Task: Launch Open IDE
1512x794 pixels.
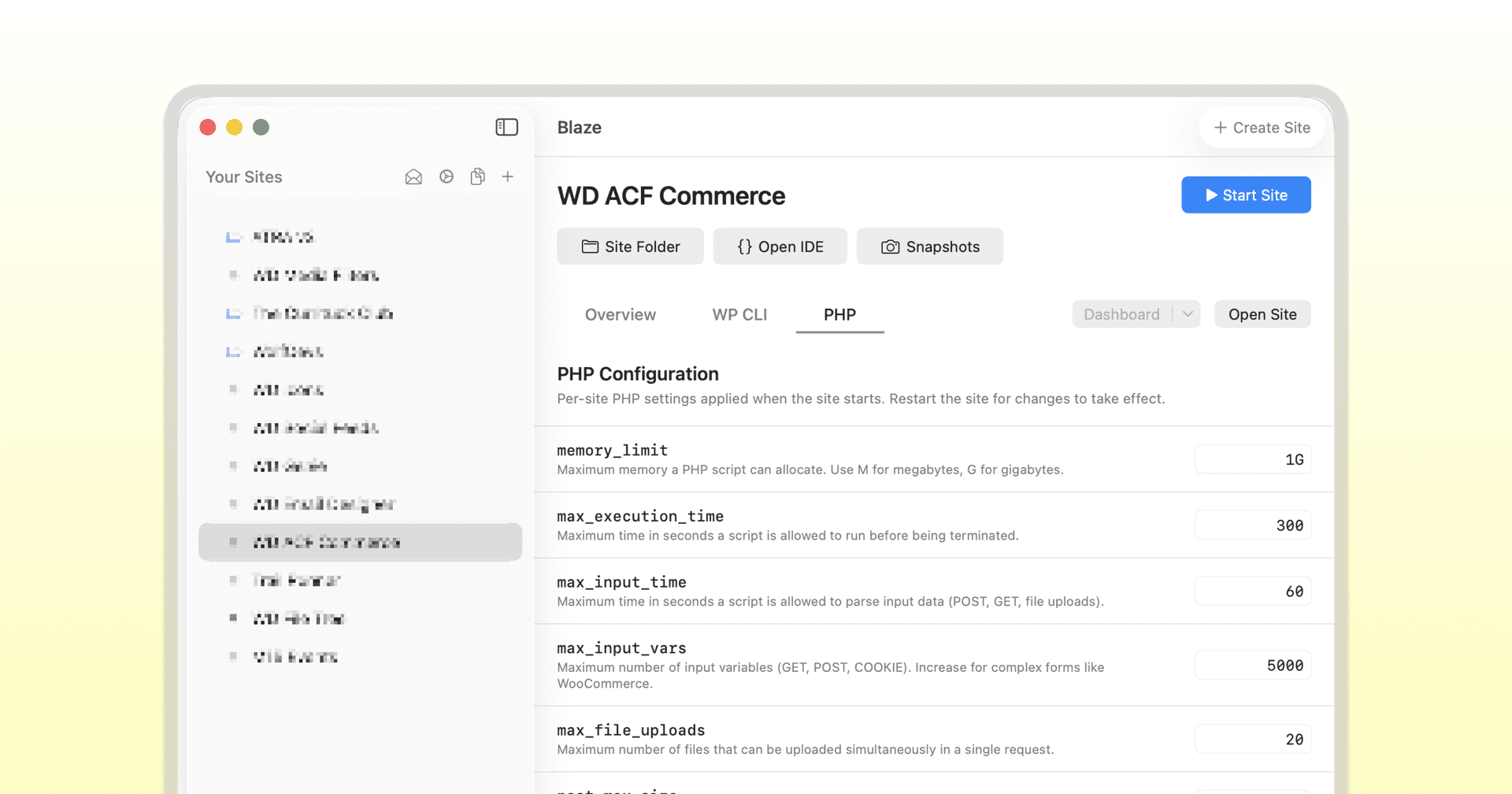Action: click(x=780, y=247)
